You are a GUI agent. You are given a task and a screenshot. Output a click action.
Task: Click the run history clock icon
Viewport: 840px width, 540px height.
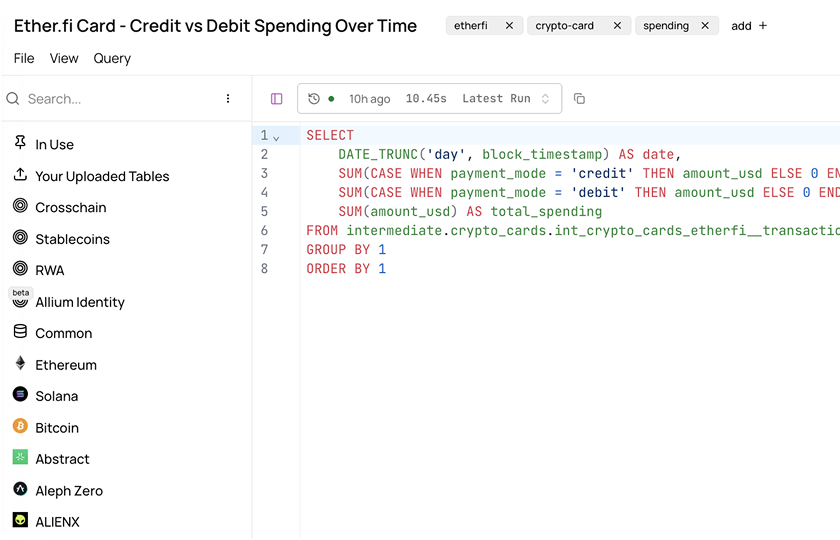(x=314, y=99)
